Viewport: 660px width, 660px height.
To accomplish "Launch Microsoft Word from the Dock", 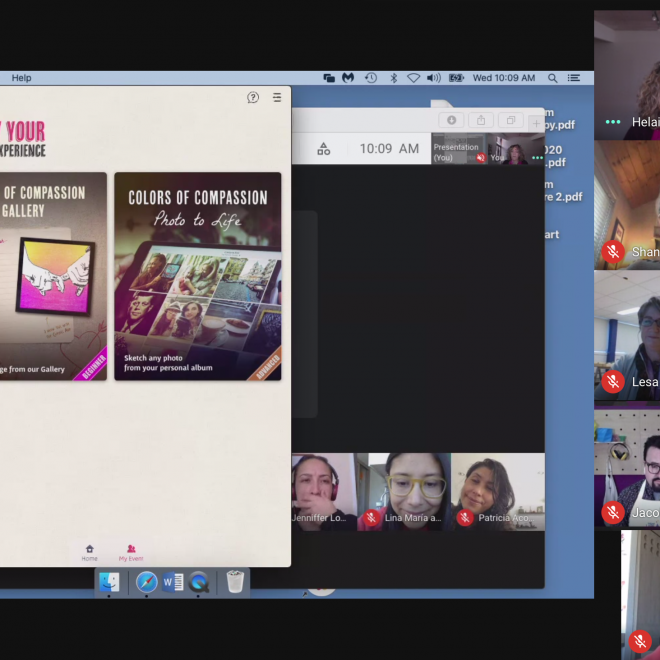I will [x=172, y=582].
